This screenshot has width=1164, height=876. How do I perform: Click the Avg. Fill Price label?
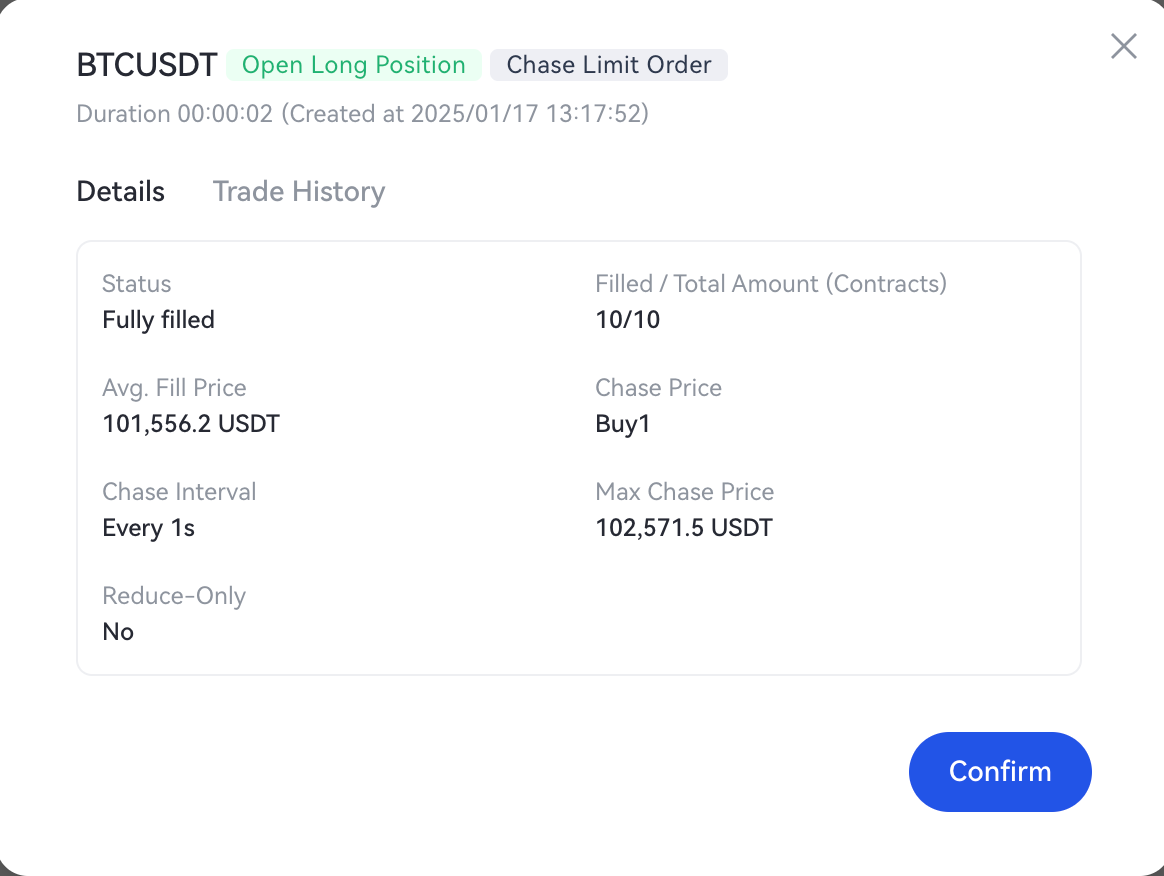point(174,388)
